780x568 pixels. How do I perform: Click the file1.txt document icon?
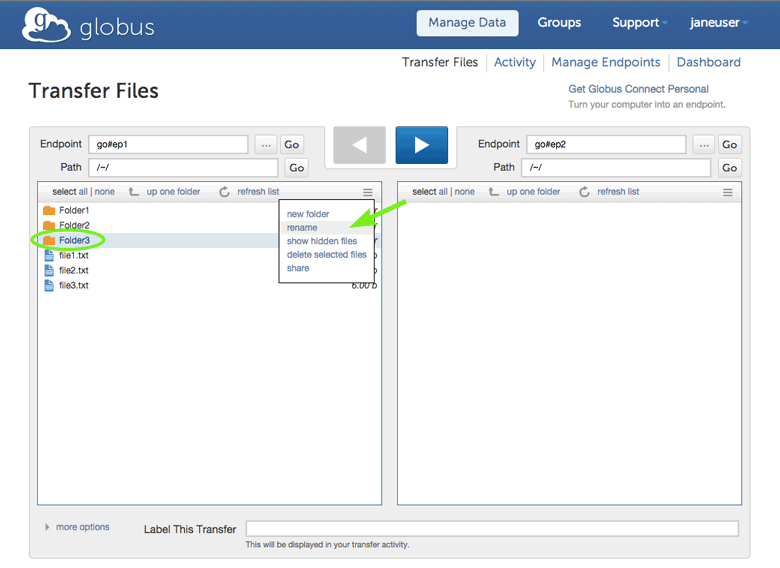point(49,255)
